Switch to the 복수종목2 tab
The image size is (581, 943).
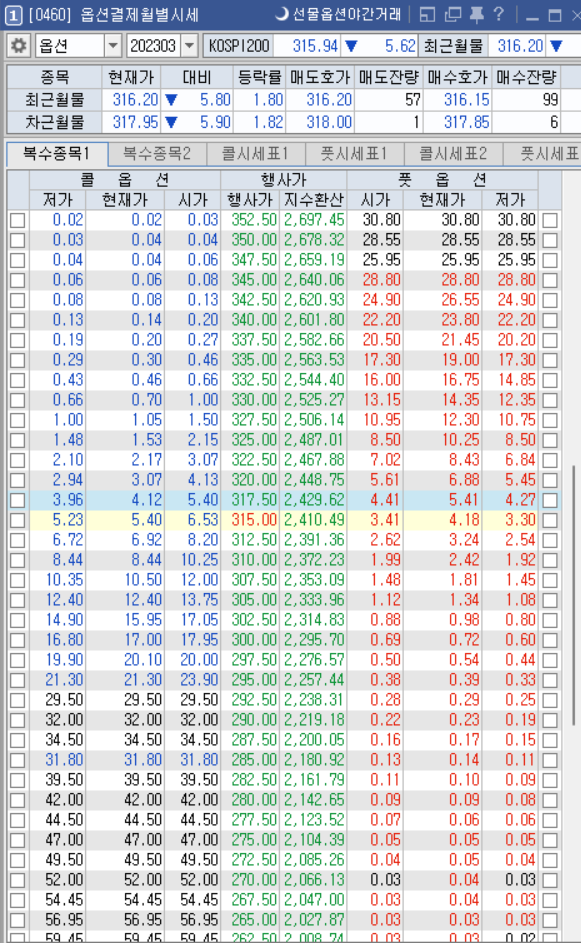click(156, 154)
